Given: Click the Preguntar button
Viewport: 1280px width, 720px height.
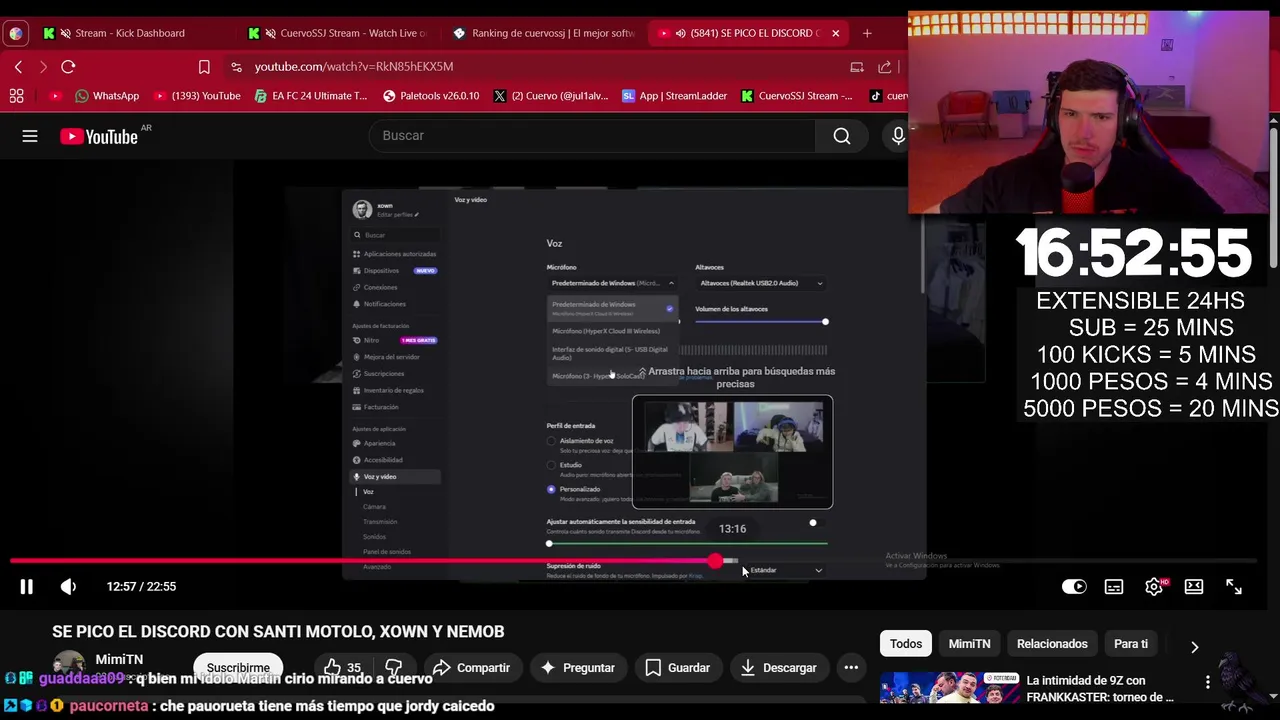Looking at the screenshot, I should (x=578, y=668).
